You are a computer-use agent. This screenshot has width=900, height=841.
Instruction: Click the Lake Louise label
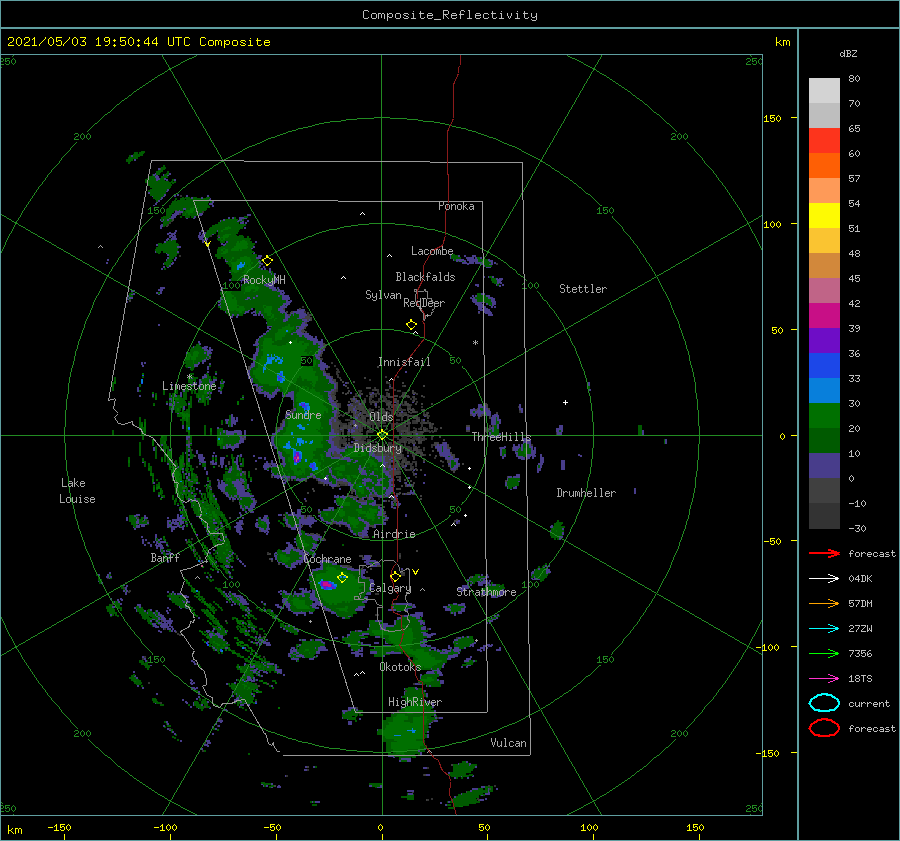coord(77,491)
